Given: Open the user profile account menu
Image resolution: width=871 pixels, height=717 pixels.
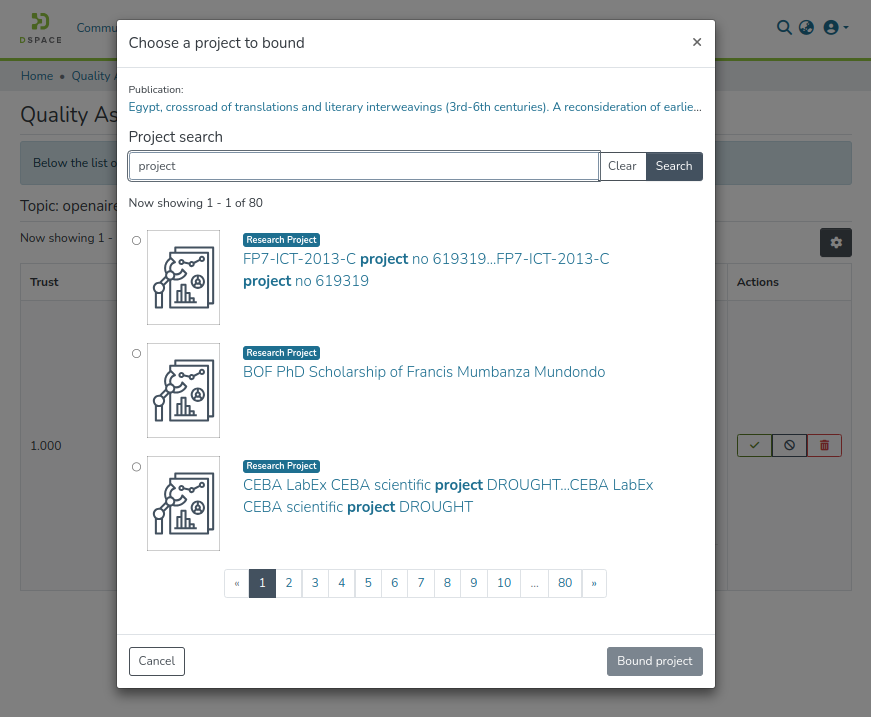Looking at the screenshot, I should click(x=834, y=28).
